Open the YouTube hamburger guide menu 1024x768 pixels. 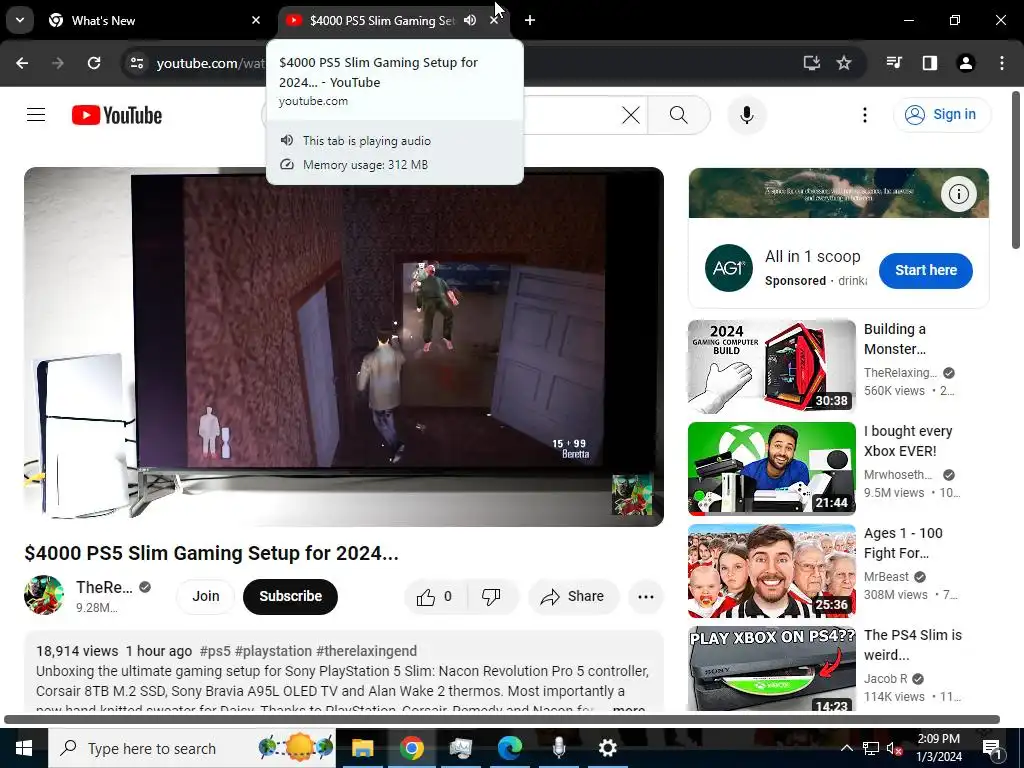click(x=36, y=115)
